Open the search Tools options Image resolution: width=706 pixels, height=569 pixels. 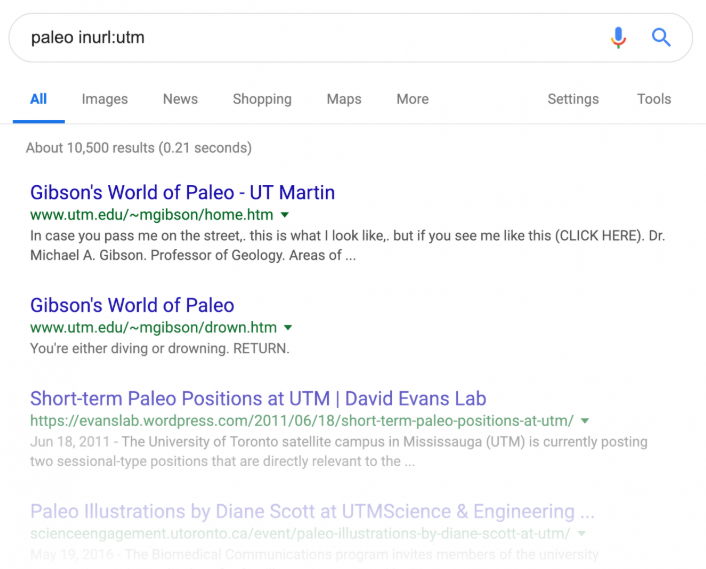coord(654,99)
